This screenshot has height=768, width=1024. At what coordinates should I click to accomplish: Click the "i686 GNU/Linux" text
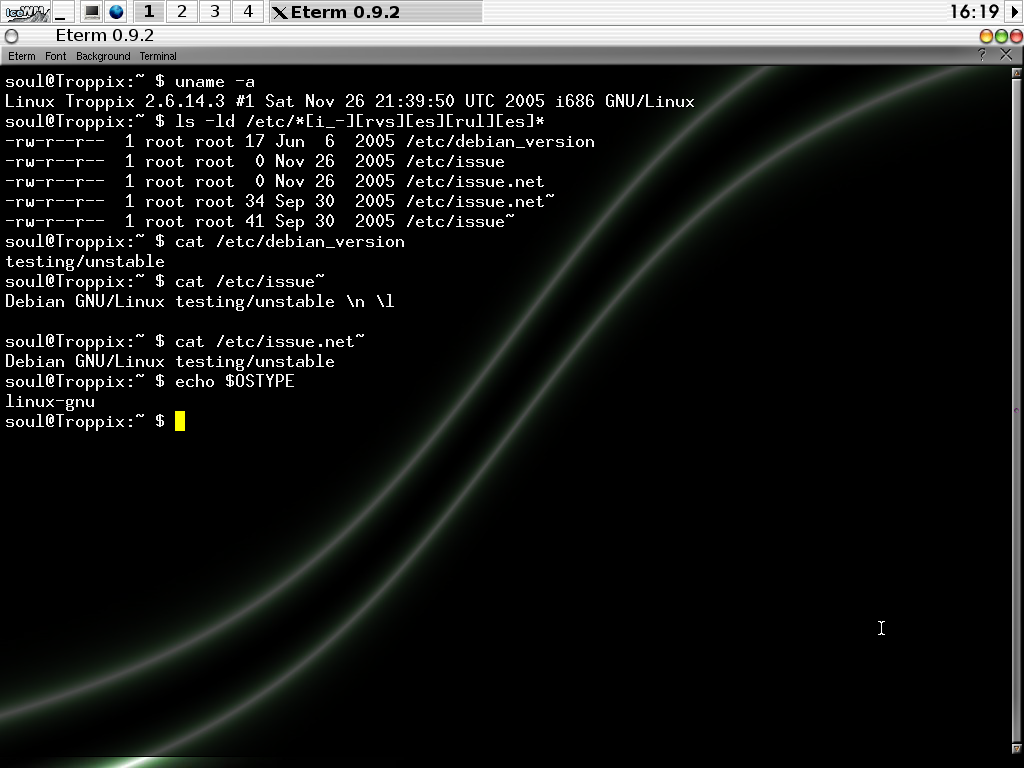click(x=625, y=102)
